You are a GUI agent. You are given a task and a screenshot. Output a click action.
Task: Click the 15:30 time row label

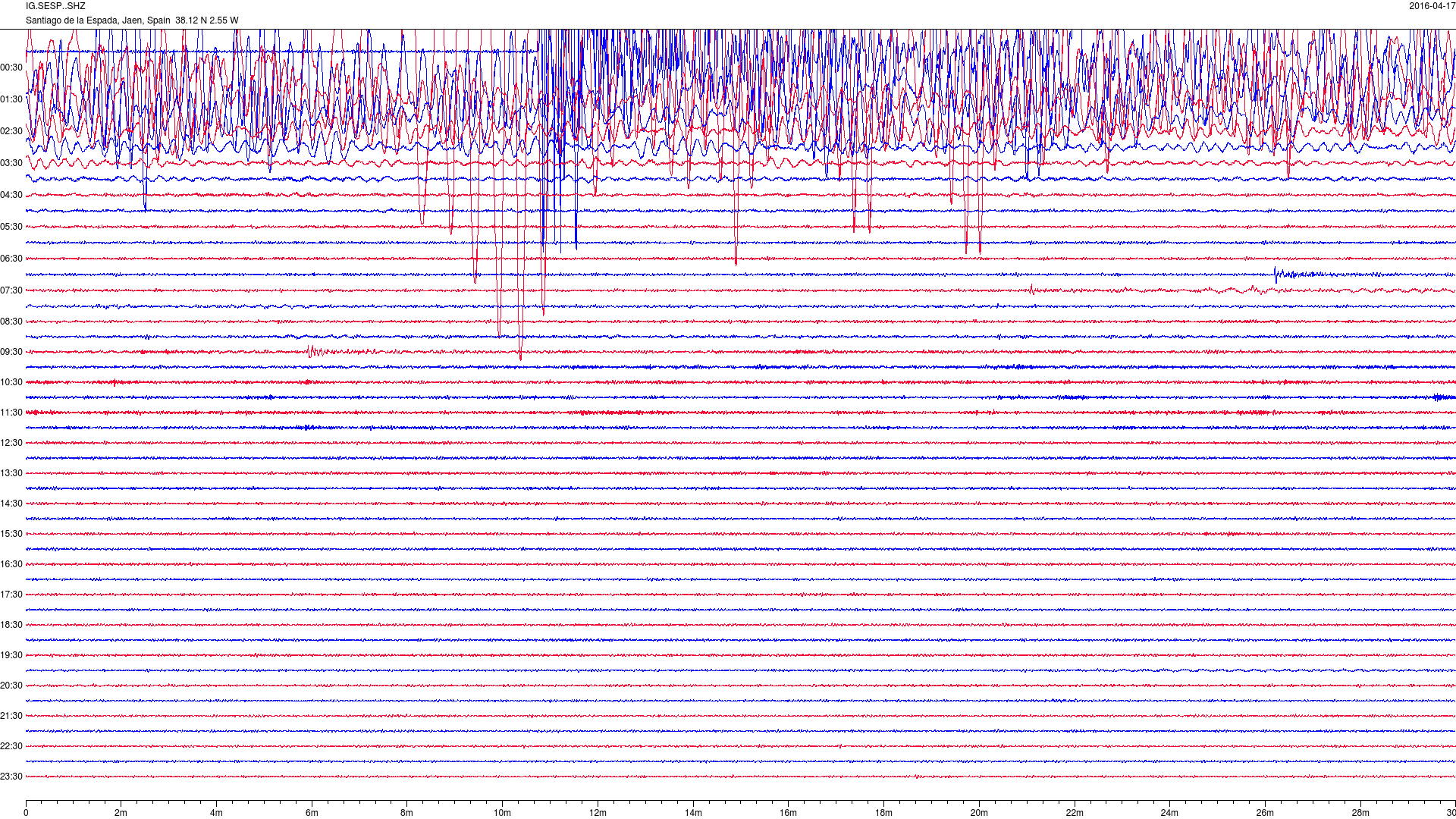tap(11, 534)
